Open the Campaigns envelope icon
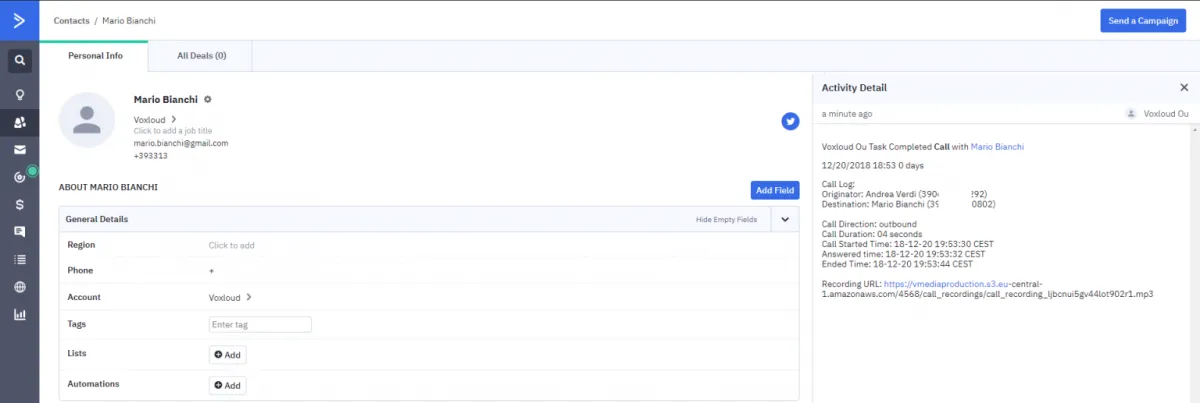Viewport: 1200px width, 403px height. 19,150
